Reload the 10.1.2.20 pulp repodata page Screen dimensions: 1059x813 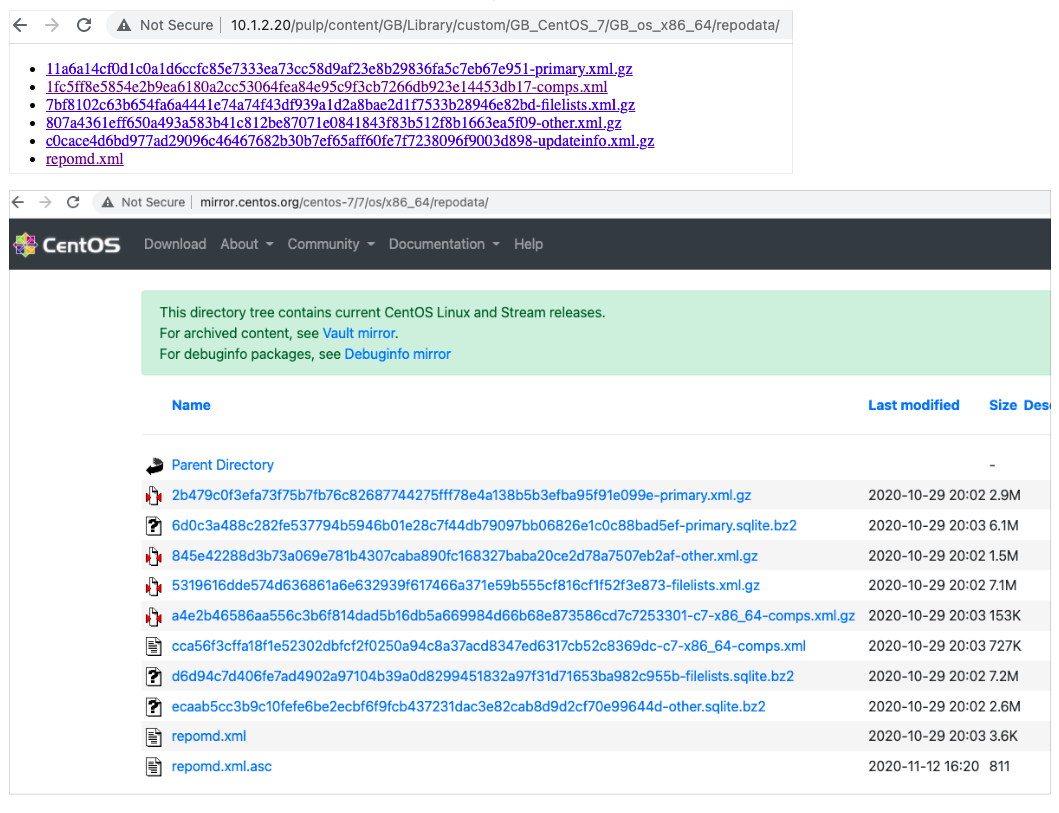84,26
